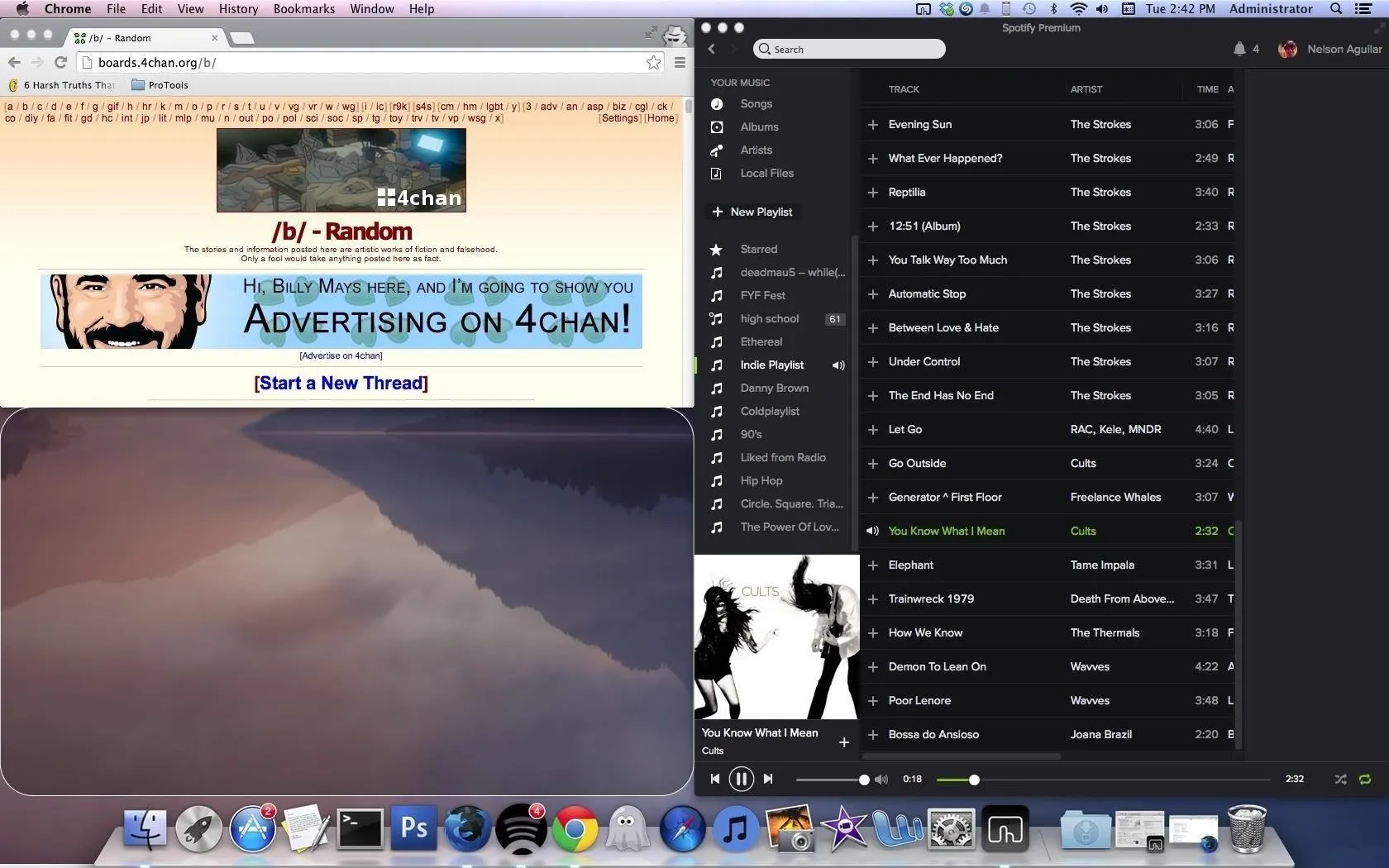Image resolution: width=1389 pixels, height=868 pixels.
Task: Open Terminal from the Dock
Action: 360,828
